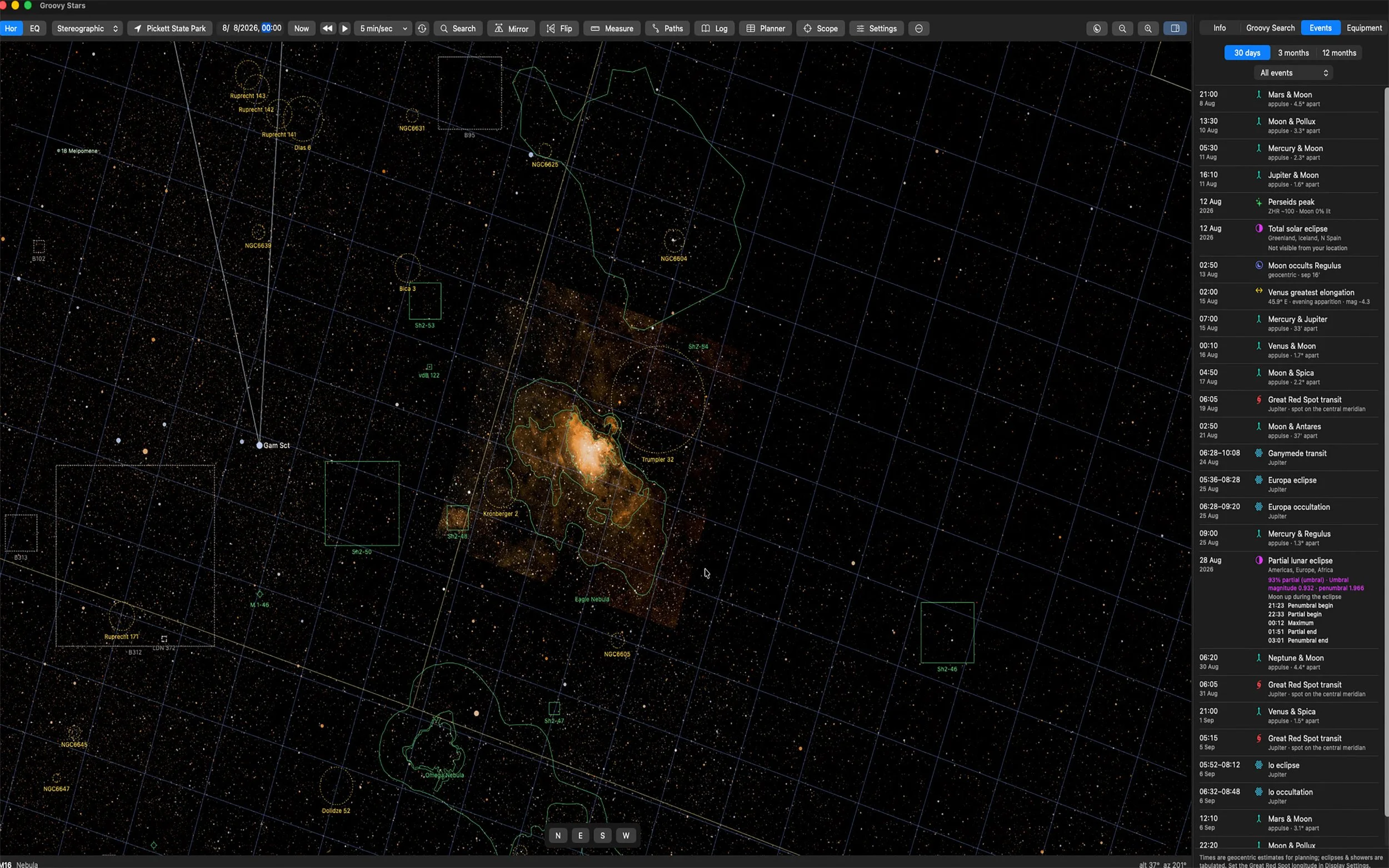This screenshot has height=868, width=1389.
Task: Open the observing Log
Action: tap(715, 28)
